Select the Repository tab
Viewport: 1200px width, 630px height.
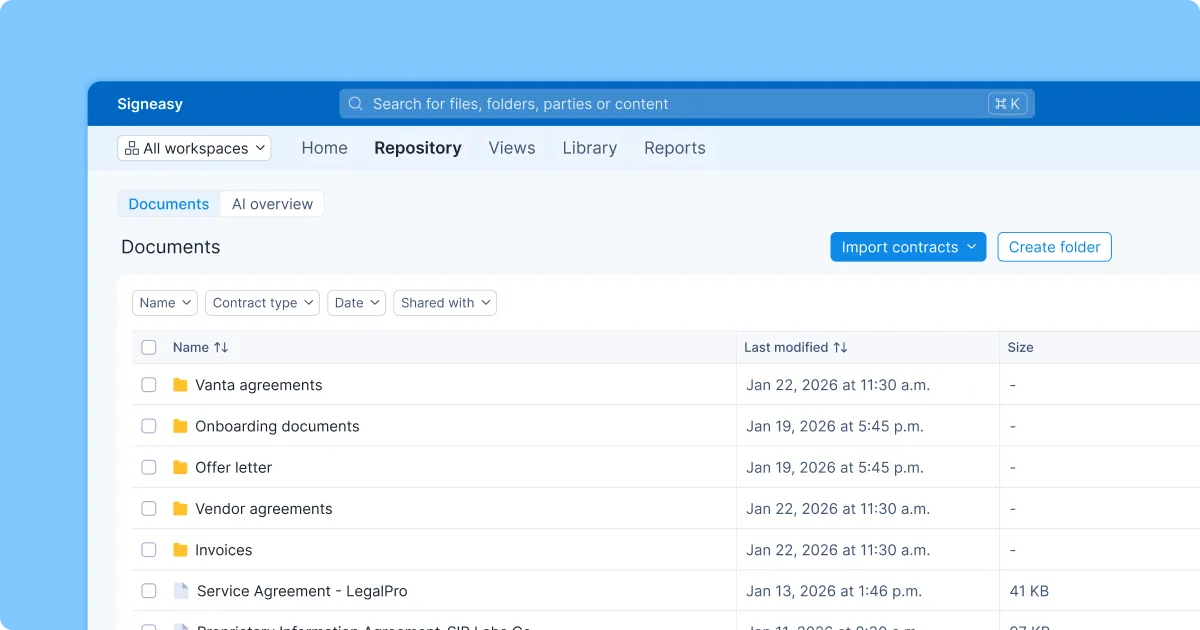[418, 148]
